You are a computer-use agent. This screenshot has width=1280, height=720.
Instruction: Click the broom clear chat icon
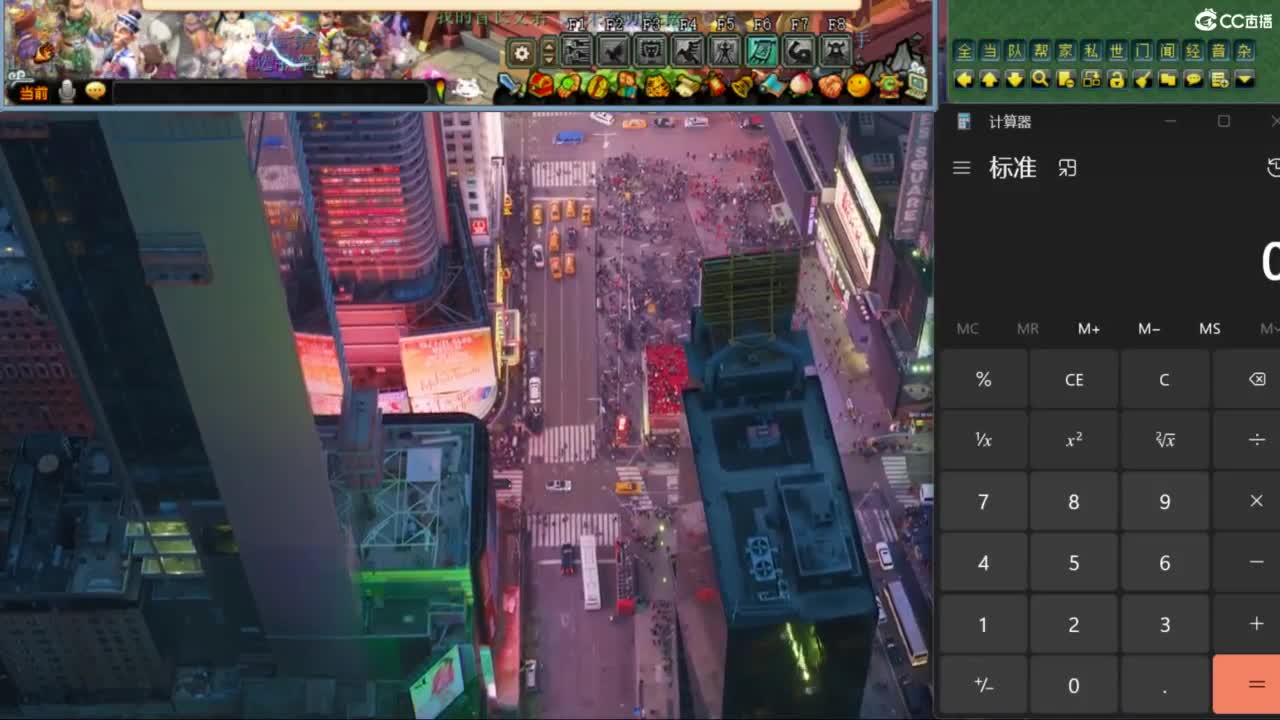tap(1143, 79)
